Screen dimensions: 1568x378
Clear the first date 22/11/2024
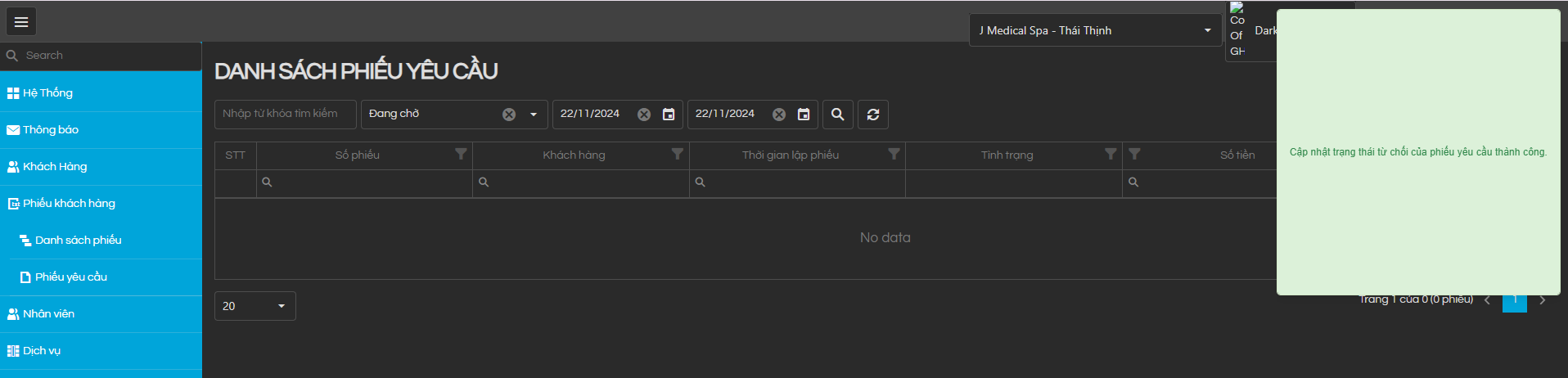pos(644,115)
